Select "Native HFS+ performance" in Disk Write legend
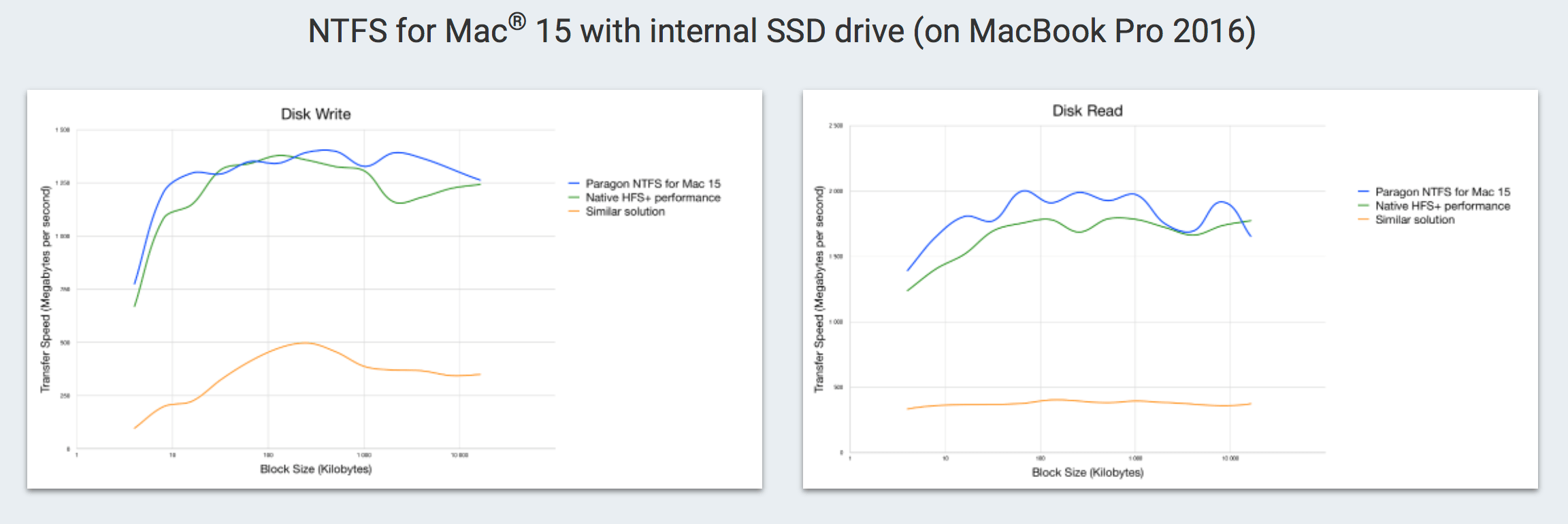This screenshot has height=524, width=1568. 653,197
